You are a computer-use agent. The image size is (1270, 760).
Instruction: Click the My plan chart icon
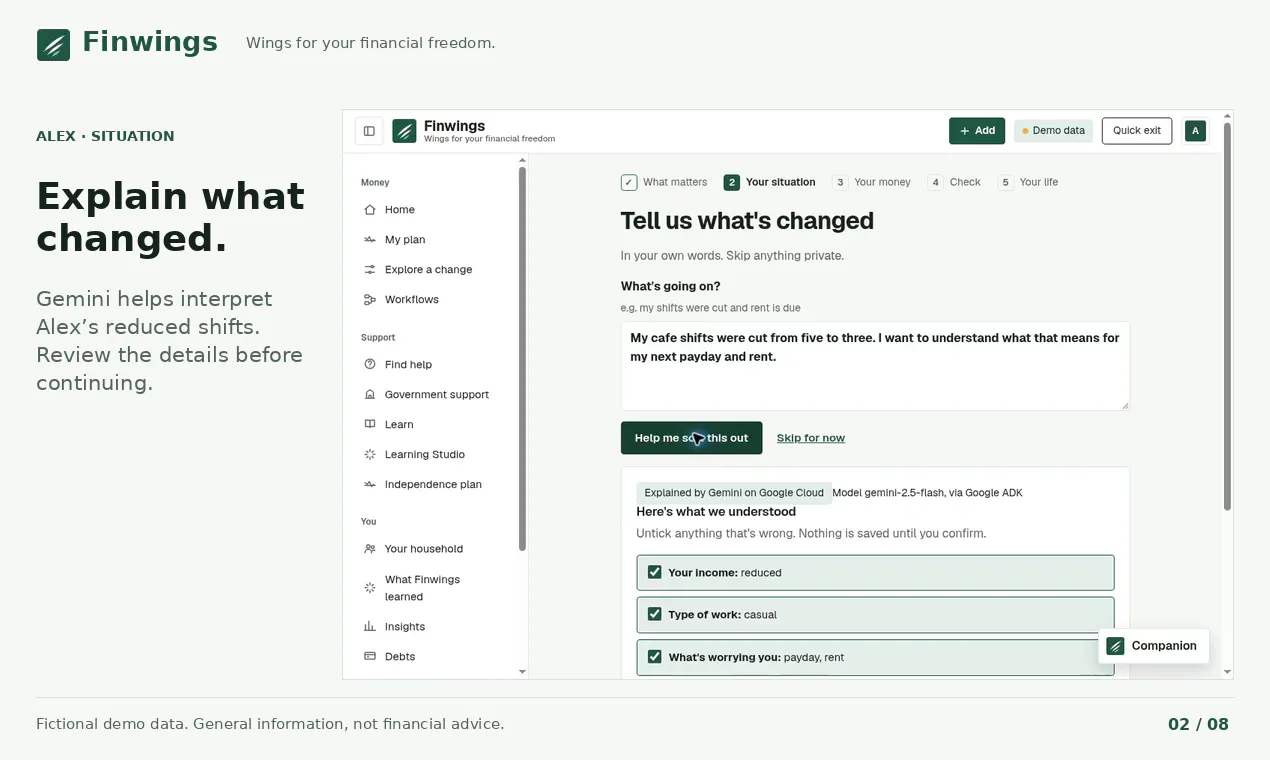370,240
